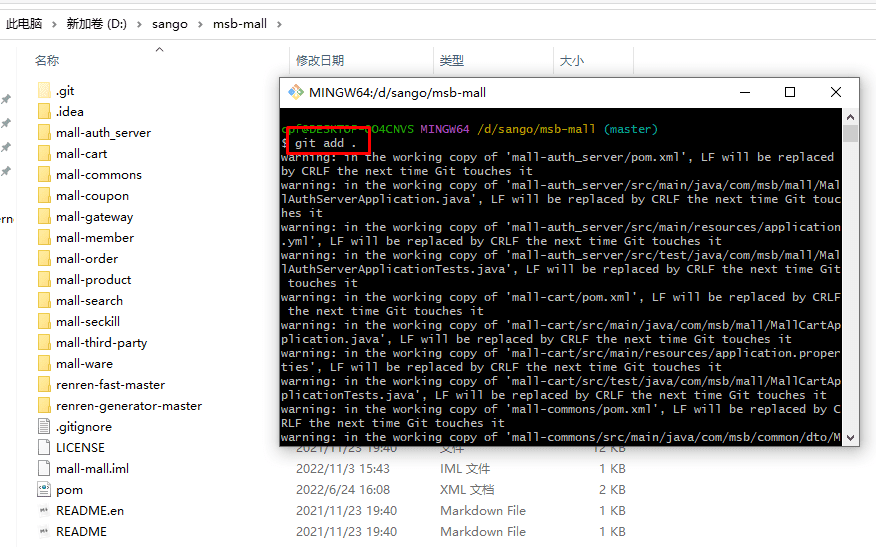Viewport: 876px width, 547px height.
Task: Go to 此电脑 in the address bar
Action: 24,23
